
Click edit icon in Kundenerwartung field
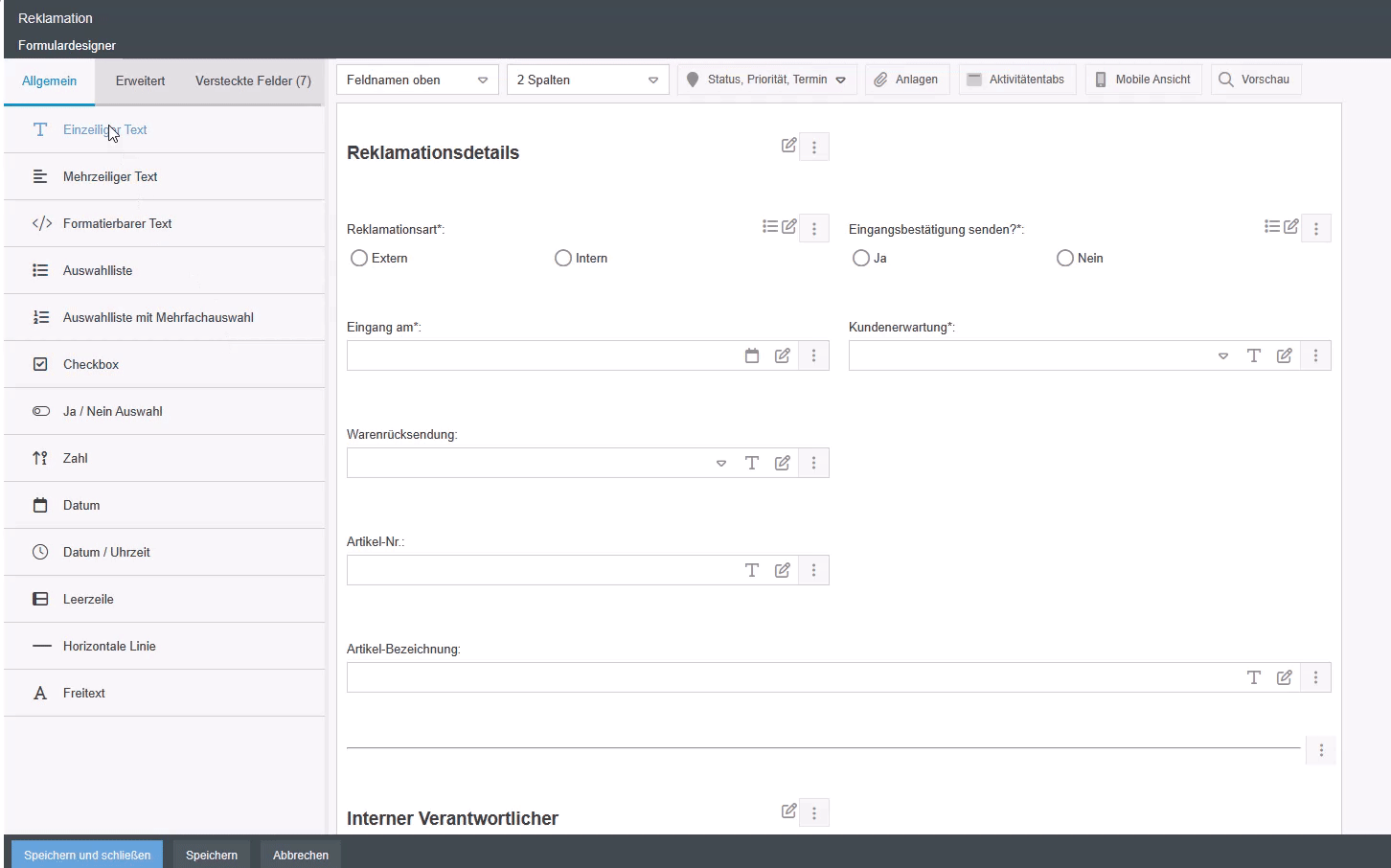[1284, 356]
